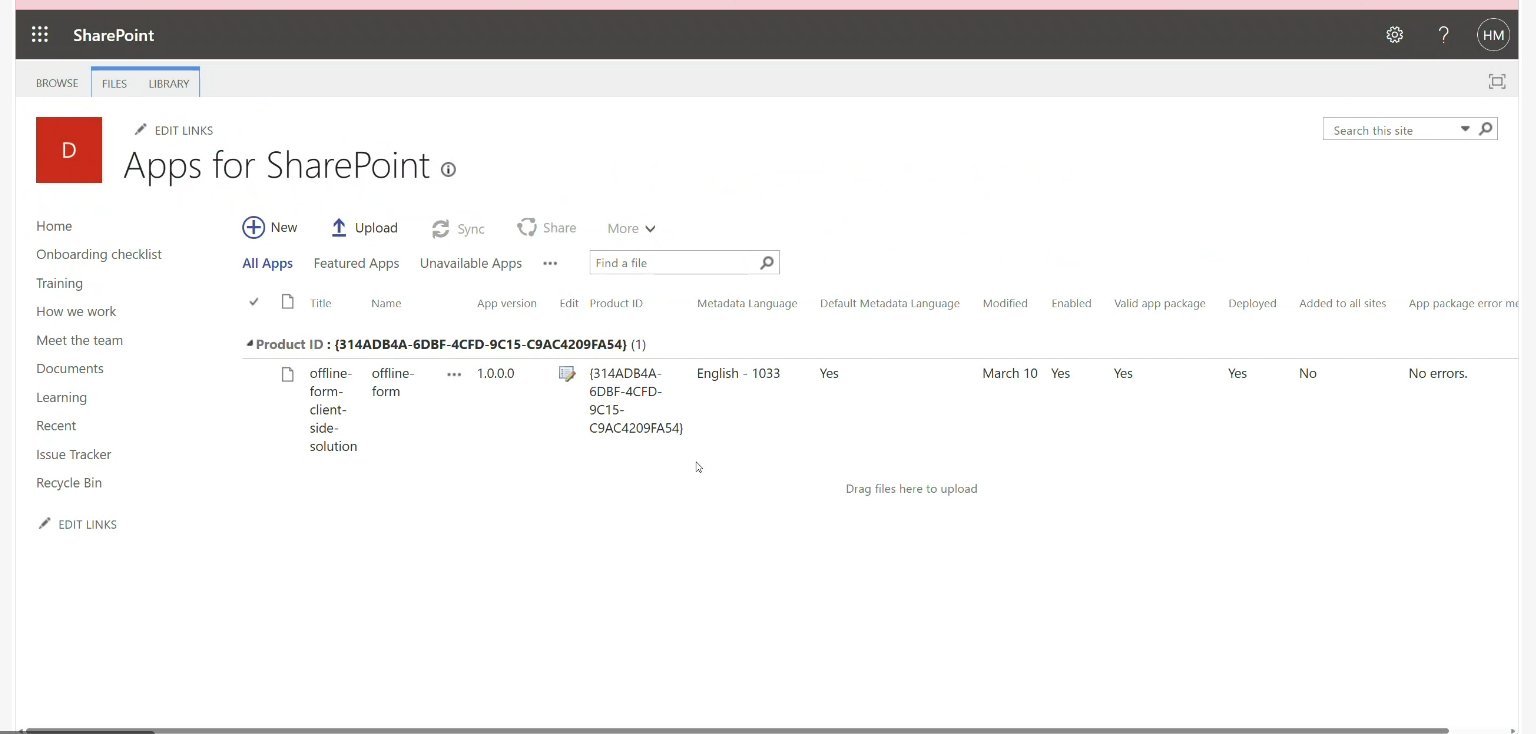Click the Upload arrow icon
This screenshot has width=1536, height=734.
click(x=339, y=228)
